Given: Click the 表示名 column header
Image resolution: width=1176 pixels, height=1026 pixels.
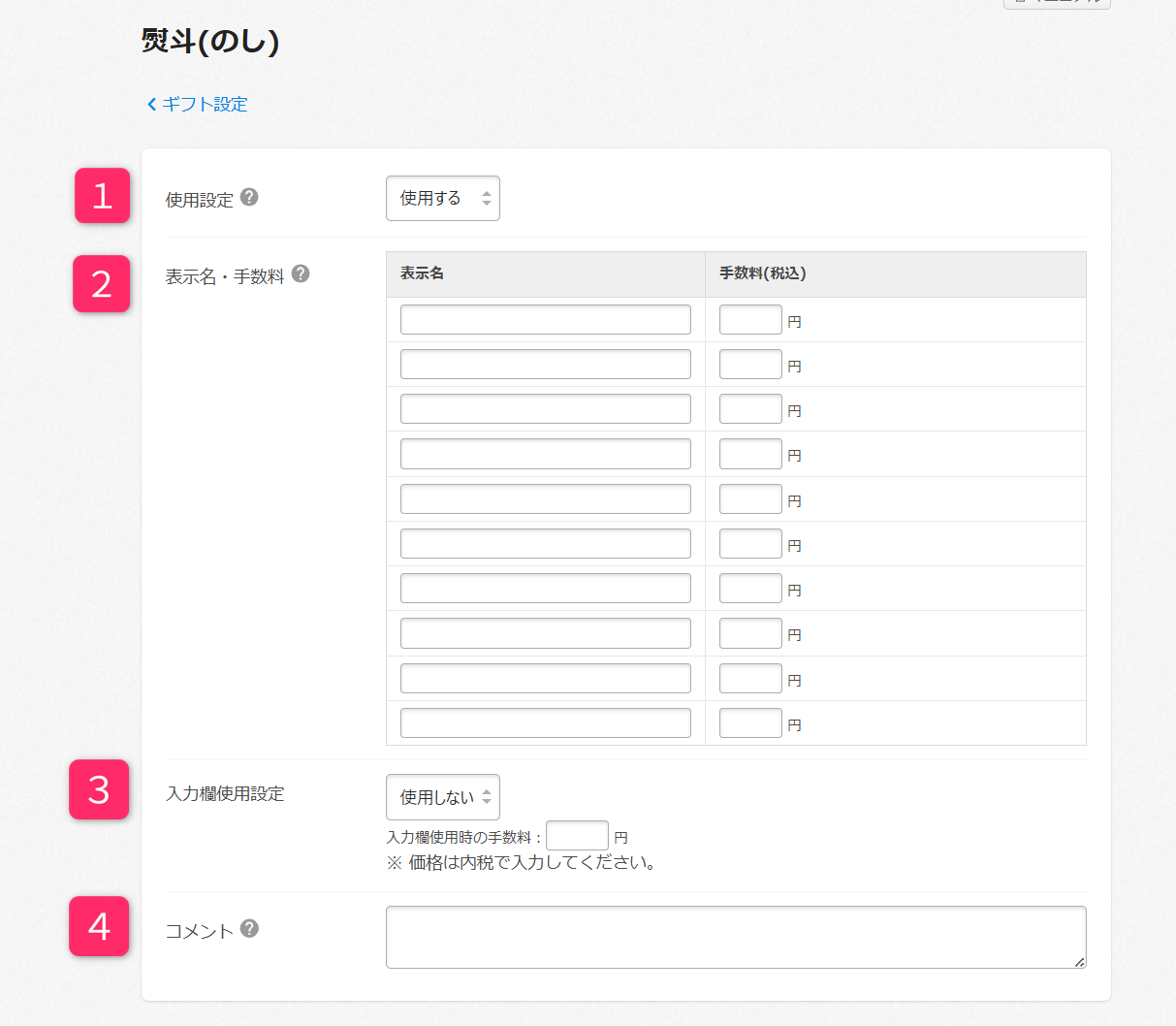Looking at the screenshot, I should 423,274.
